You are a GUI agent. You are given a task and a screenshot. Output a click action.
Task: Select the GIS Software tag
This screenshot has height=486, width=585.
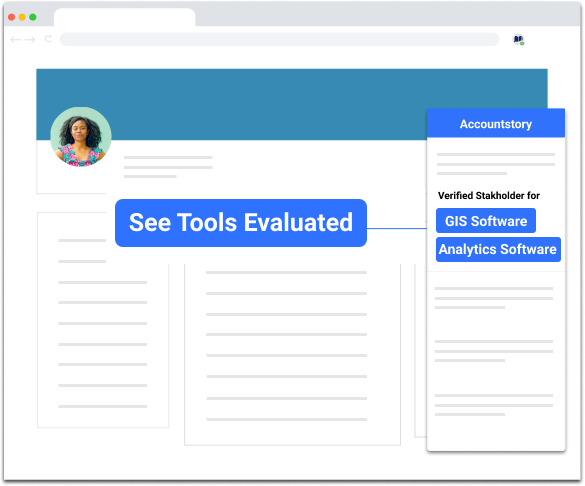(486, 221)
